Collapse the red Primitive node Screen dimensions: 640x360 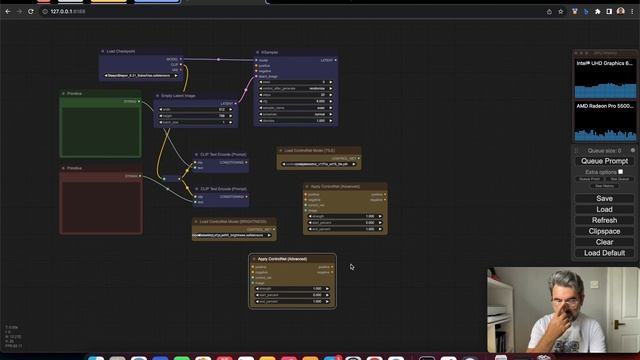tap(63, 168)
